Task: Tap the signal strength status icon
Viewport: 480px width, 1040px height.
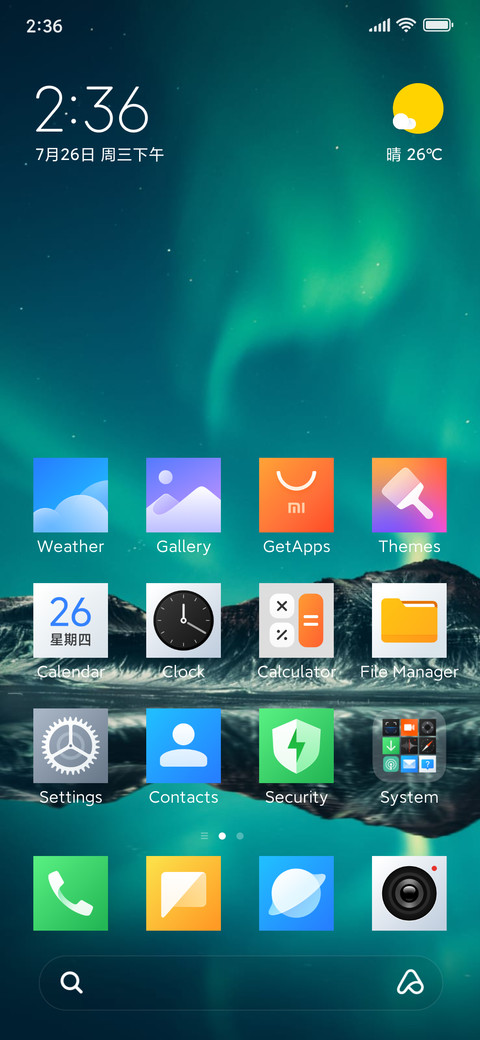Action: click(x=379, y=26)
